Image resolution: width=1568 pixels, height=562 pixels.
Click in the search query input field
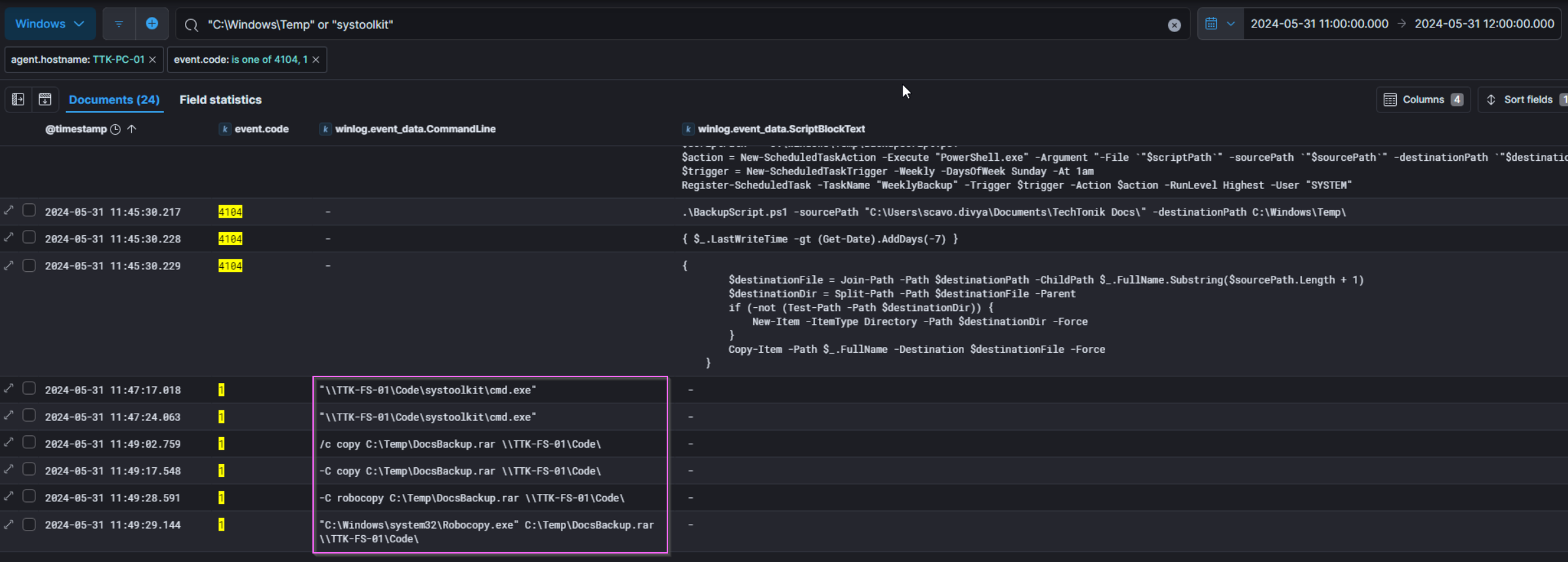(x=680, y=25)
